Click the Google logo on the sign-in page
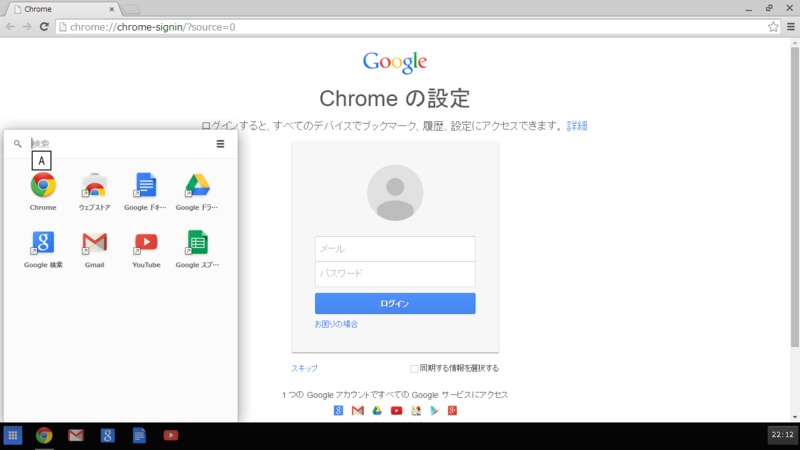Viewport: 800px width, 450px height. tap(395, 62)
